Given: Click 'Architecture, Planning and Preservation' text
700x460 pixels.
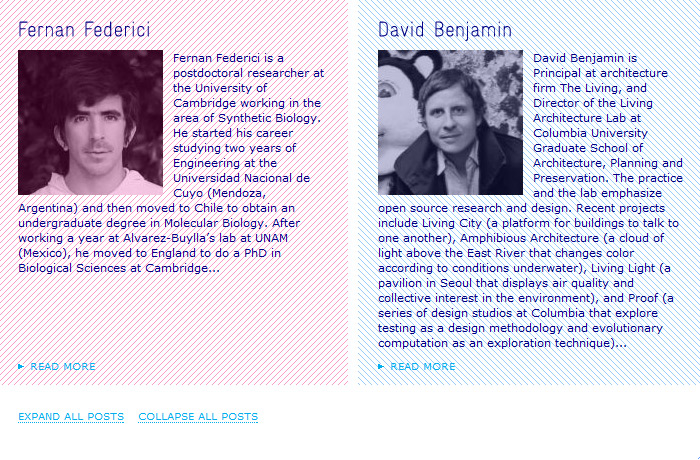Looking at the screenshot, I should pyautogui.click(x=608, y=163).
